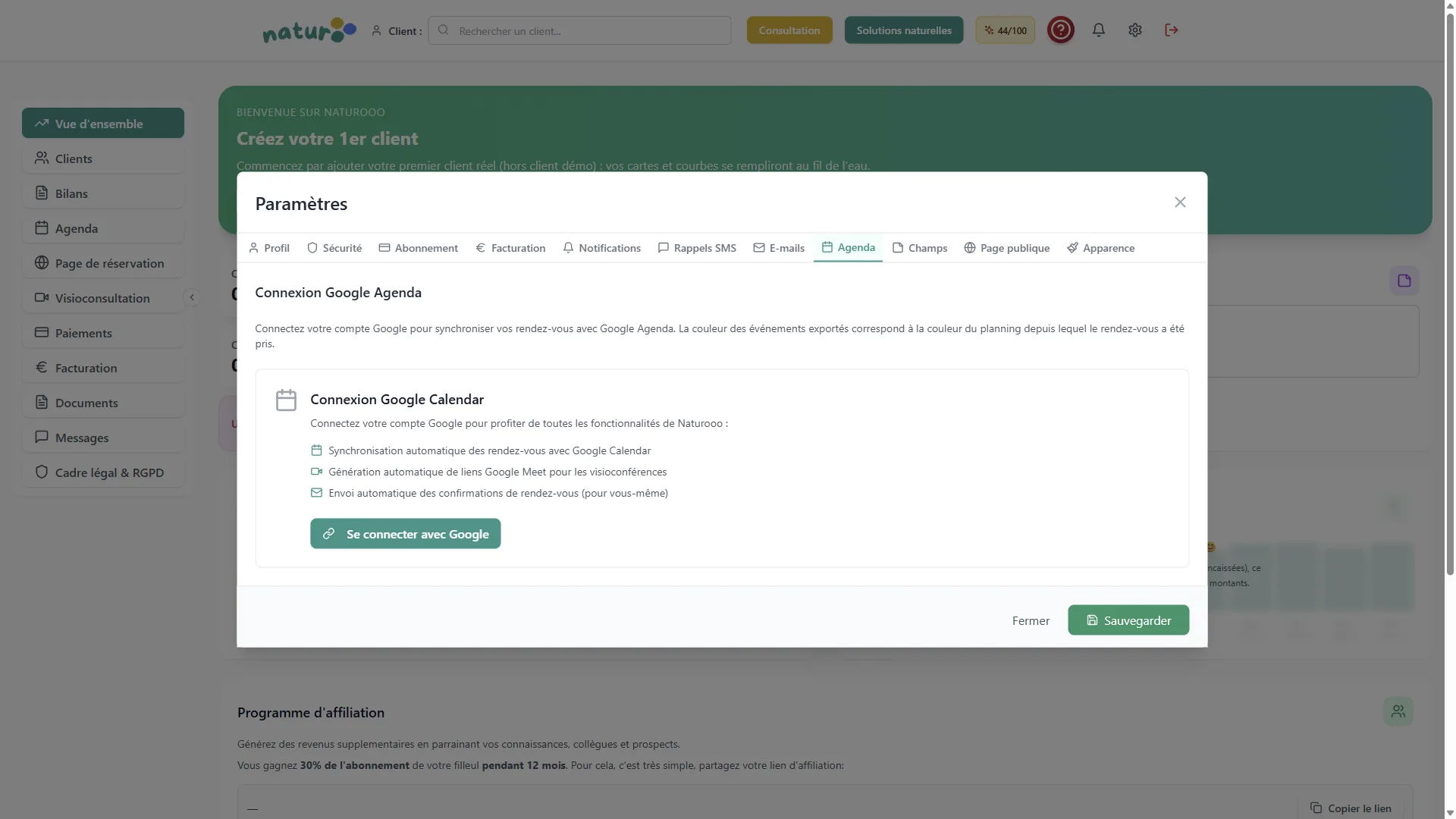
Task: Click the people icon beside Clients
Action: (x=42, y=158)
